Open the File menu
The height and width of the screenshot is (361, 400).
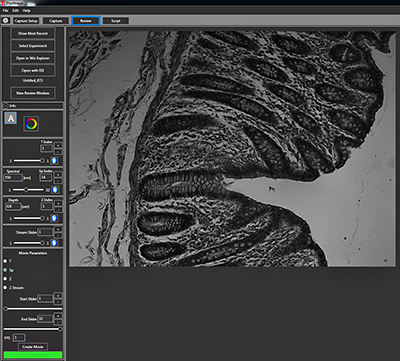click(x=6, y=11)
